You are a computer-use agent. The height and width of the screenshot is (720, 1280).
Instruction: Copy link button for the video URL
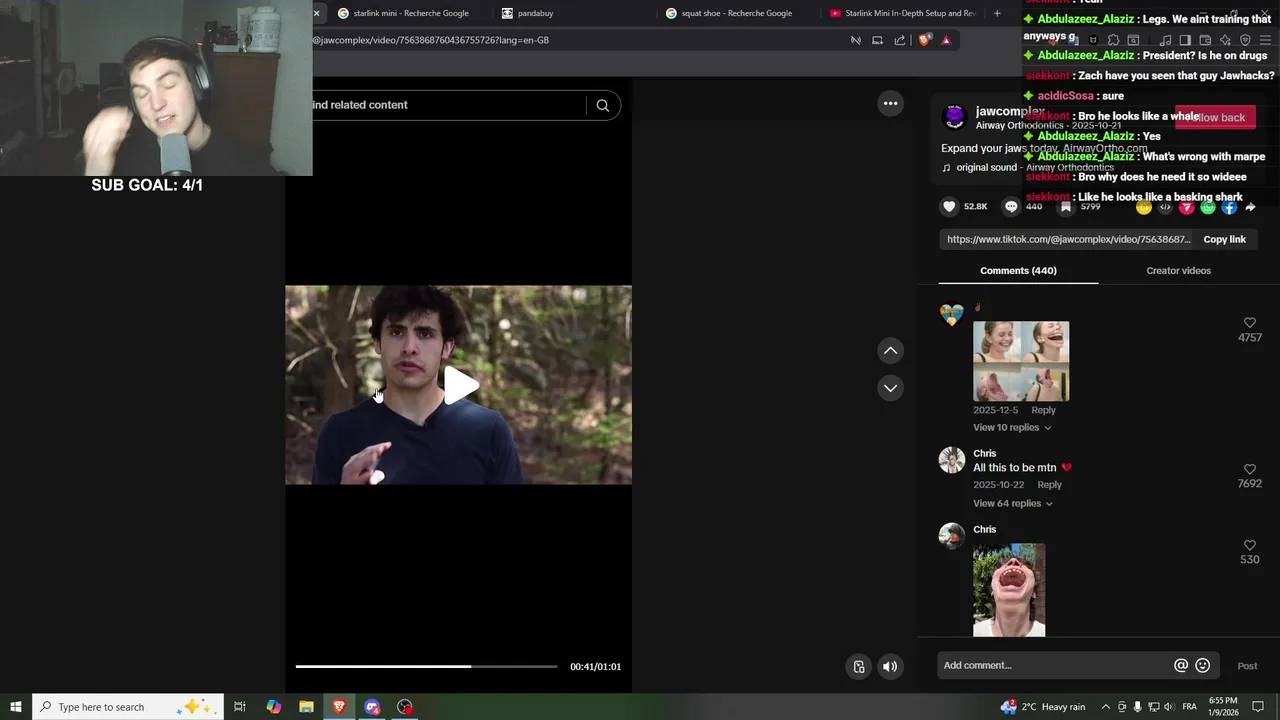coord(1224,239)
